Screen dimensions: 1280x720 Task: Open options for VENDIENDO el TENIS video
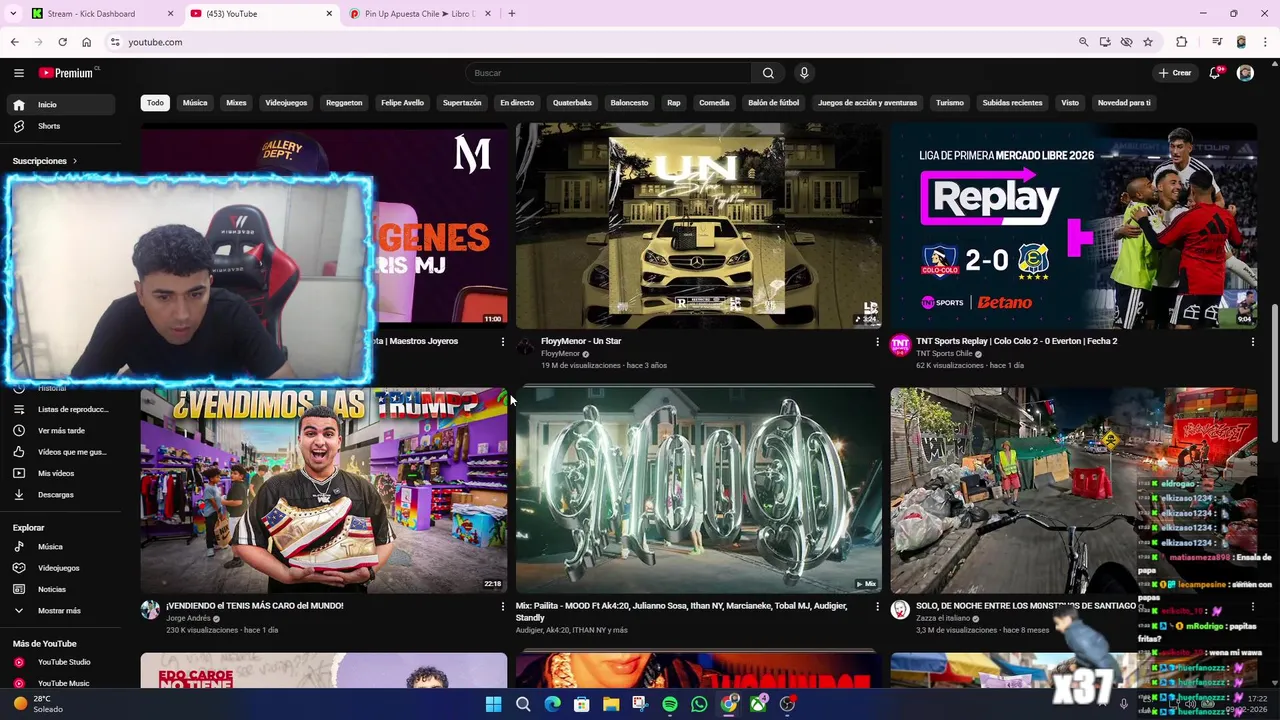pos(503,606)
